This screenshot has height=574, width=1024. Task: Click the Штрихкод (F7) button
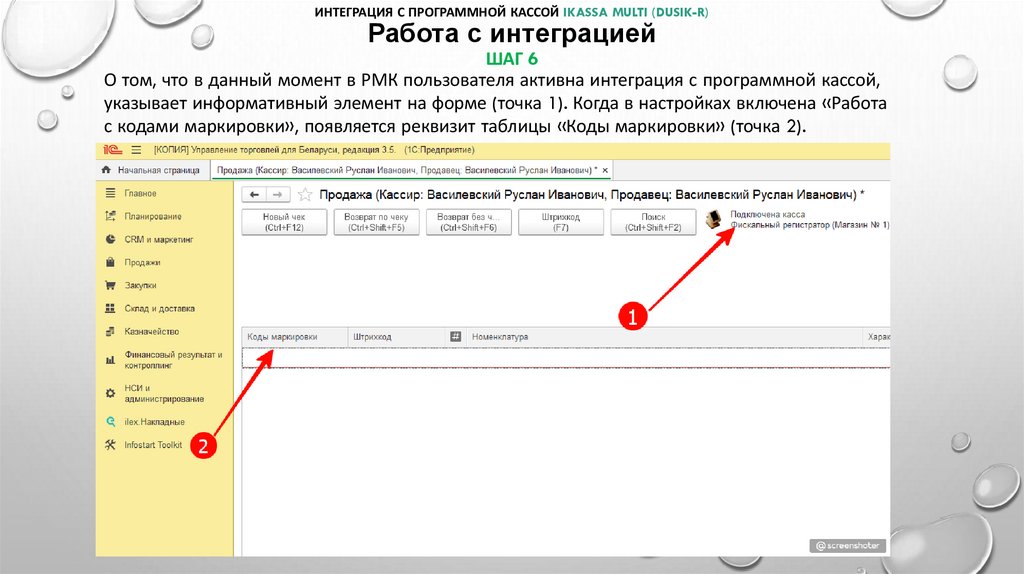click(x=560, y=222)
